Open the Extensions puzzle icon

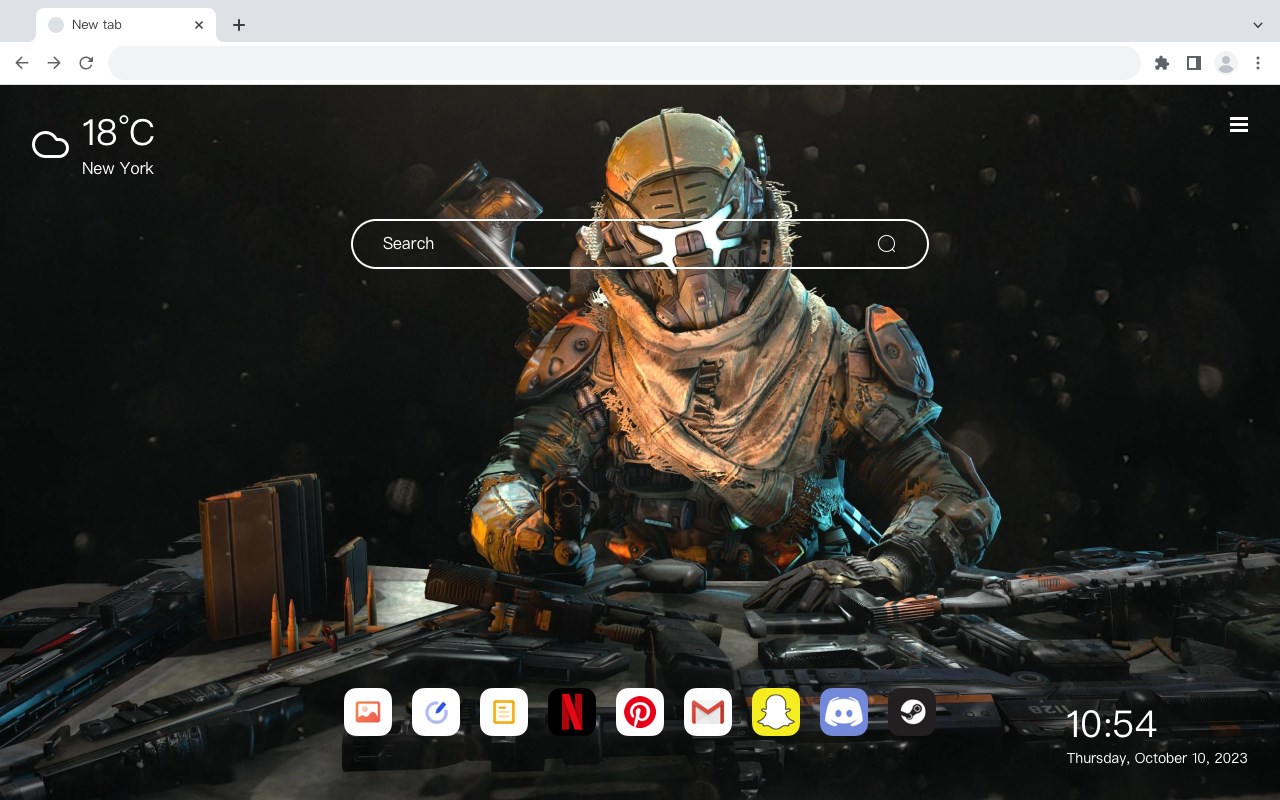point(1161,63)
